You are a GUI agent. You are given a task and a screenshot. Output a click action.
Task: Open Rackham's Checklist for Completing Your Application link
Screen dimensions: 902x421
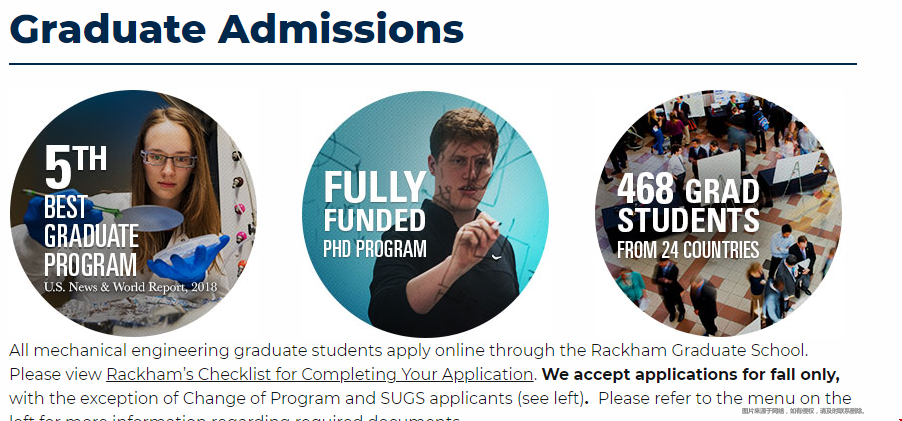tap(320, 374)
